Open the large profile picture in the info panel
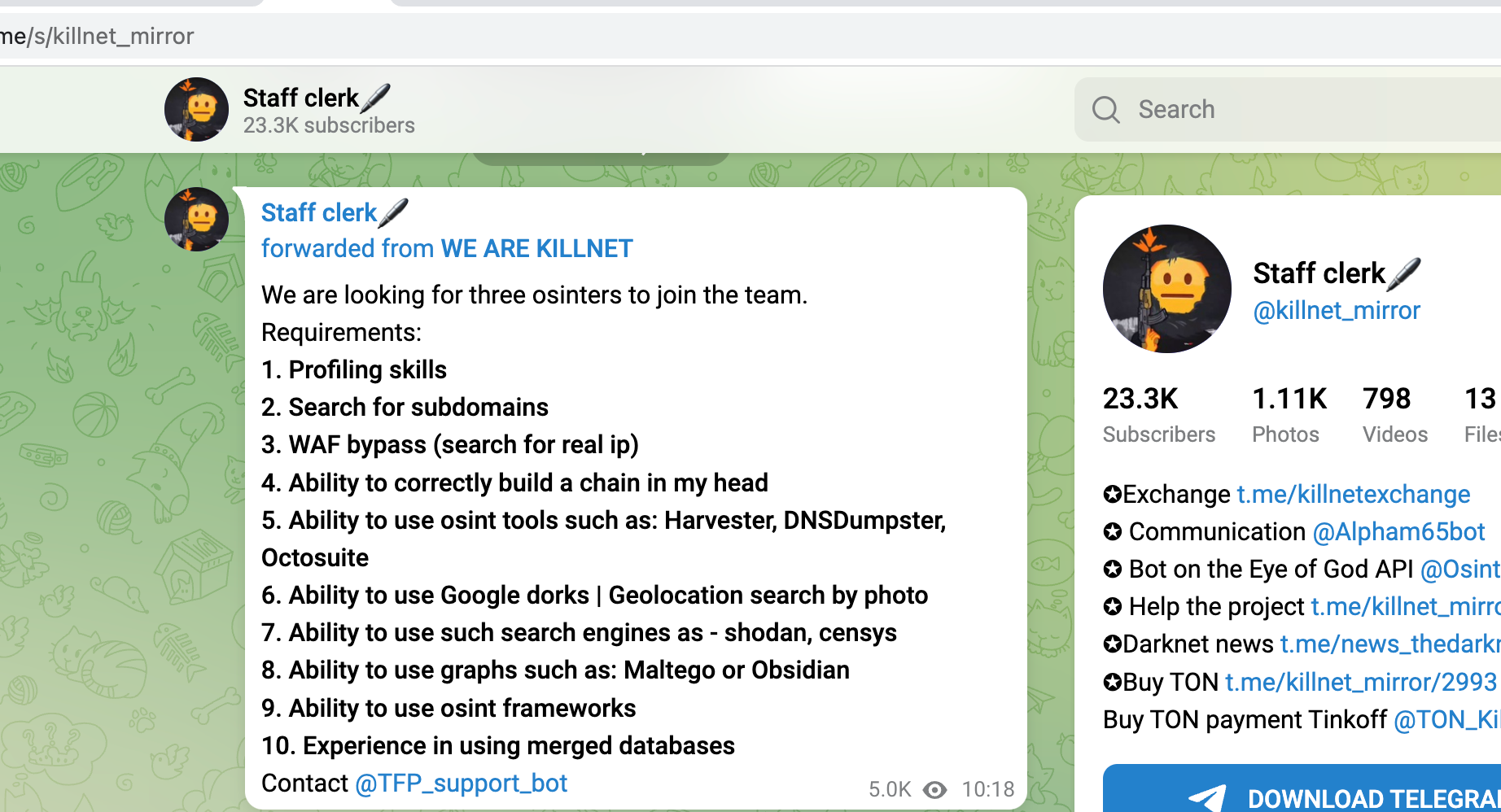 coord(1166,289)
